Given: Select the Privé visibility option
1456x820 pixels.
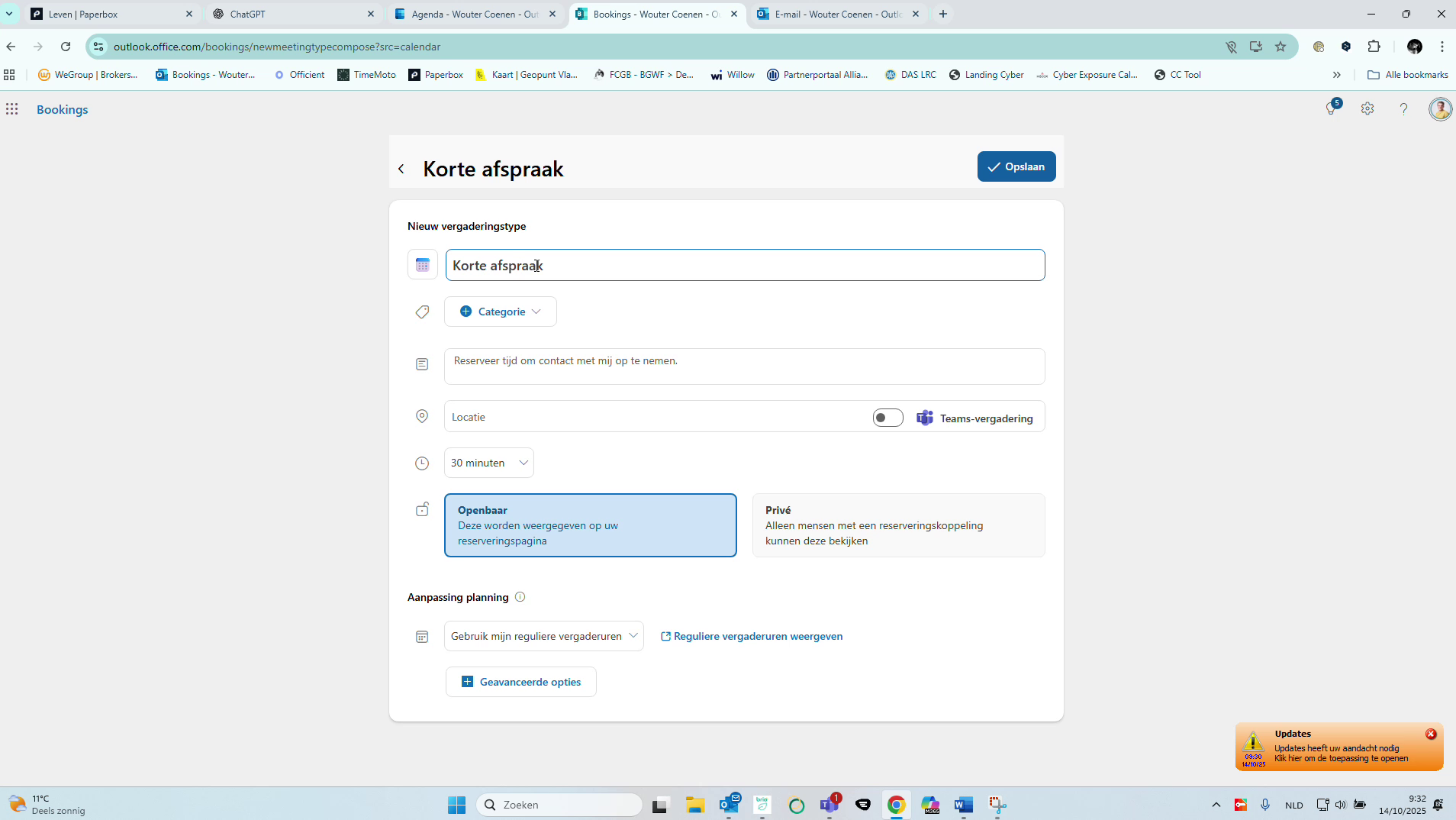Looking at the screenshot, I should (x=897, y=525).
